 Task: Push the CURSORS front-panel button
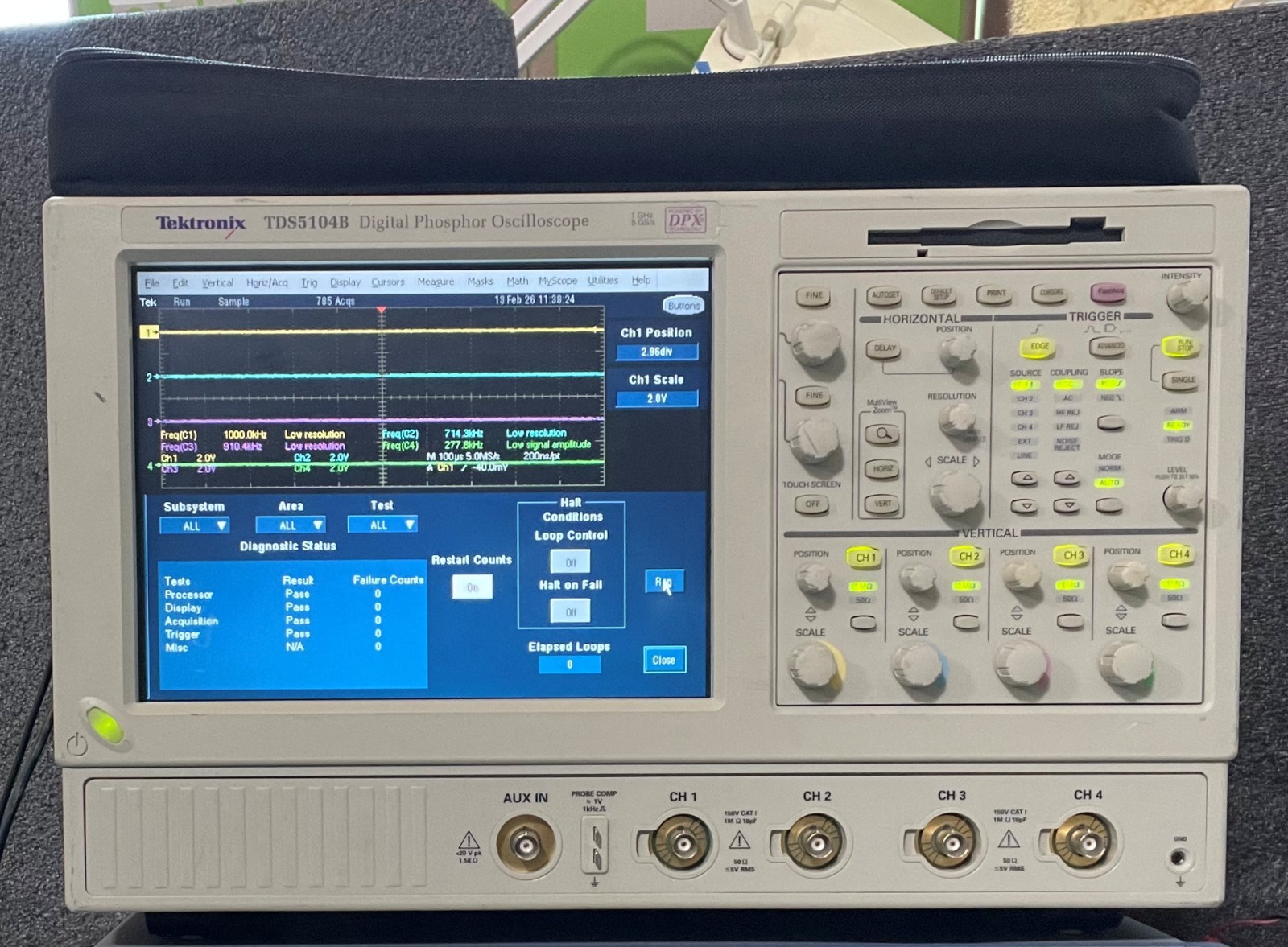pyautogui.click(x=1051, y=292)
